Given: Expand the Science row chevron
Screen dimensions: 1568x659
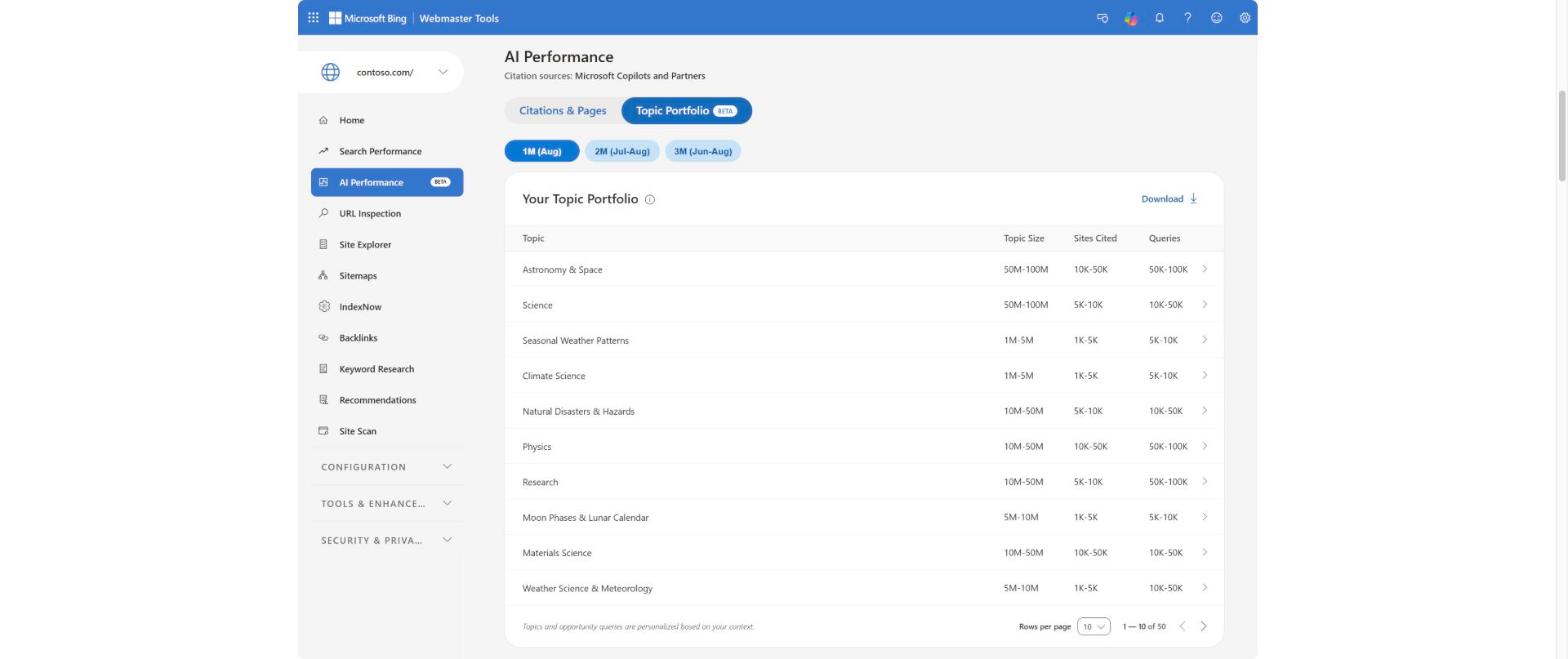Looking at the screenshot, I should [x=1205, y=304].
